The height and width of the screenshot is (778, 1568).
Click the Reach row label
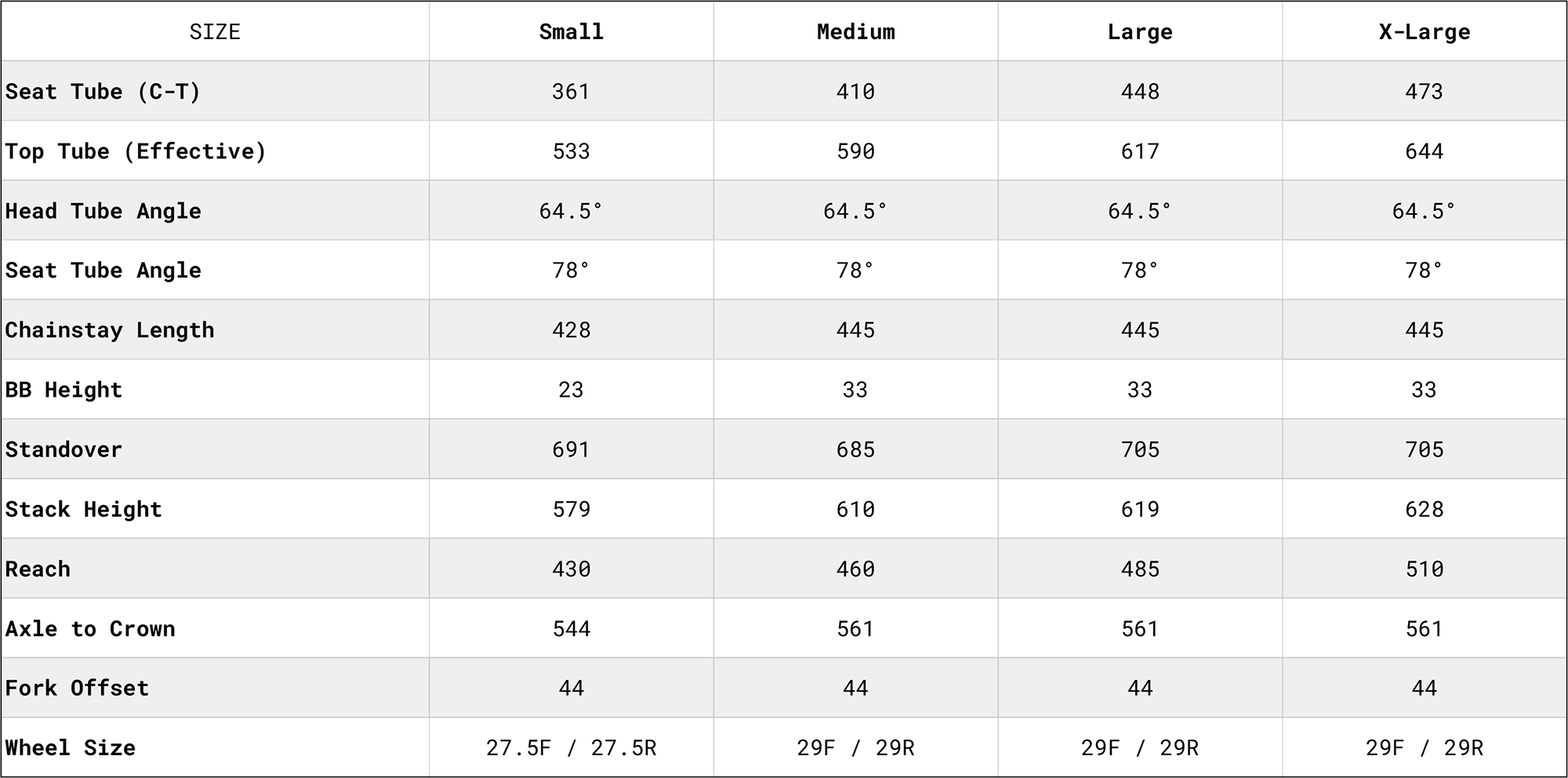pos(38,569)
